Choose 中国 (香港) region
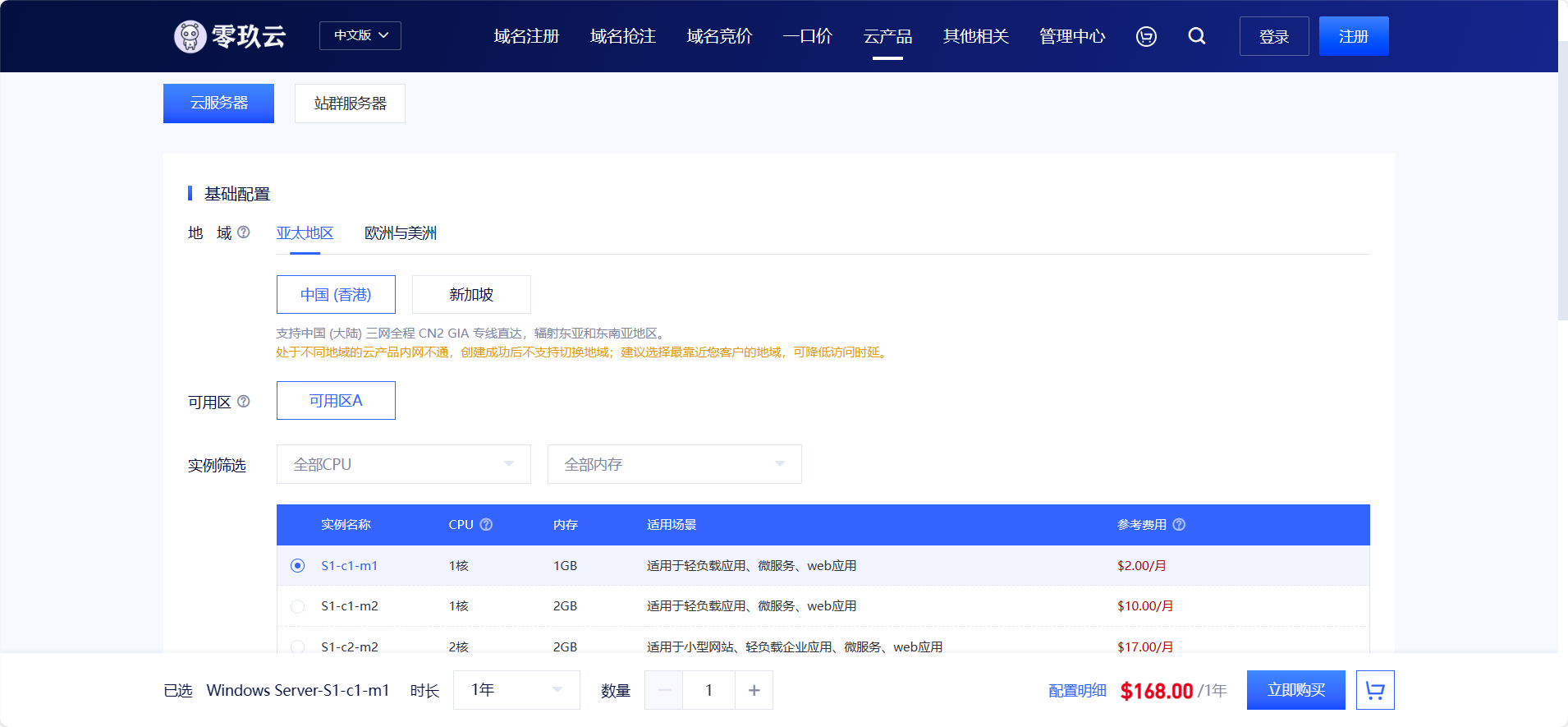 tap(336, 294)
